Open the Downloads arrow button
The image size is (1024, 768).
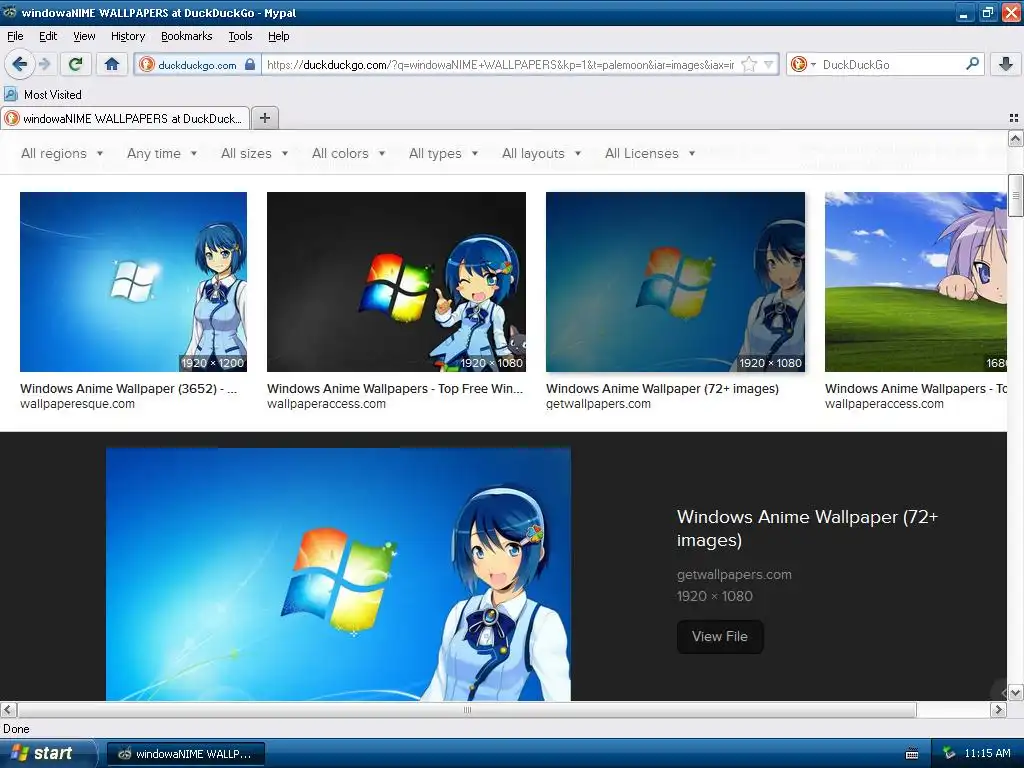(x=1006, y=64)
